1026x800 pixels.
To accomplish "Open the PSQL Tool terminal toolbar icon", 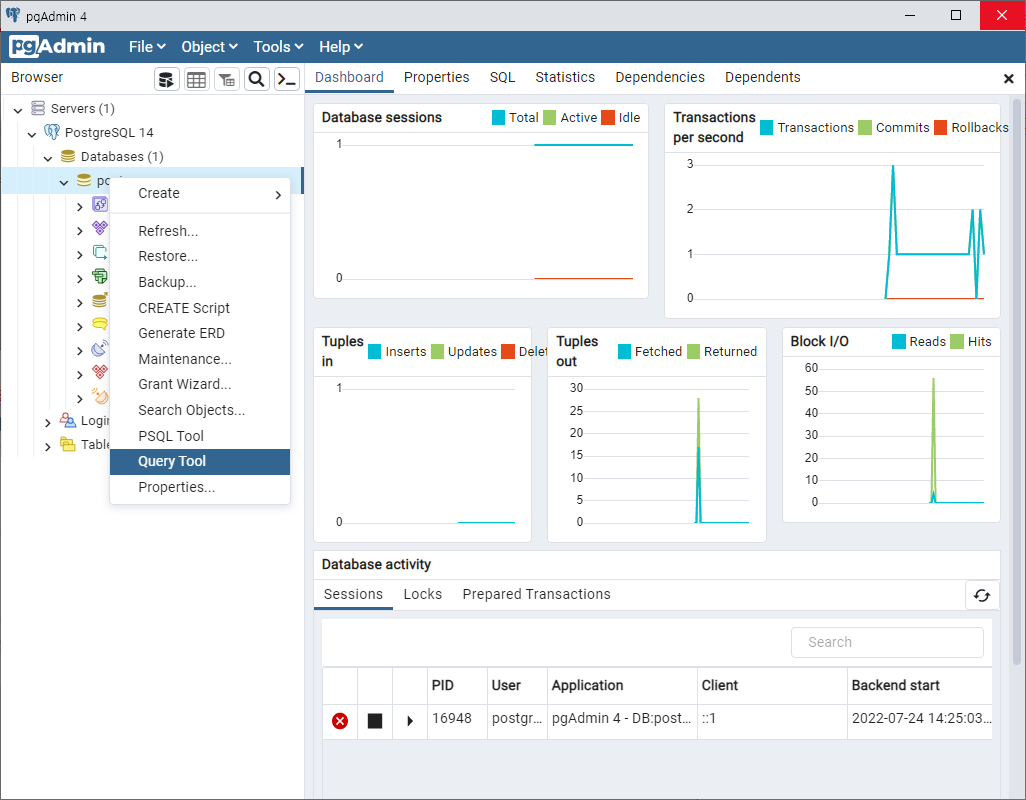I will tap(287, 79).
